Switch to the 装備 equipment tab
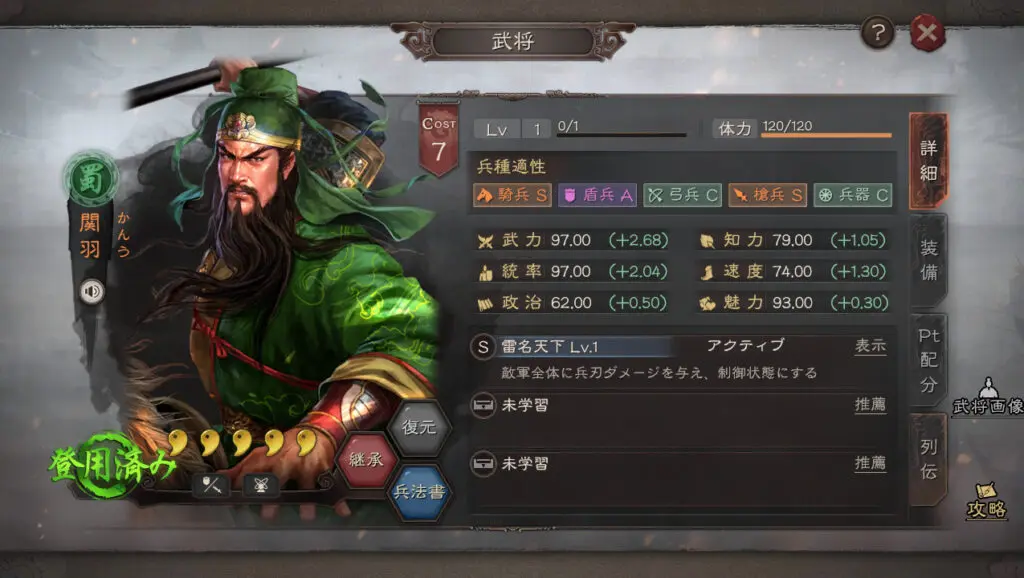1024x578 pixels. (929, 260)
